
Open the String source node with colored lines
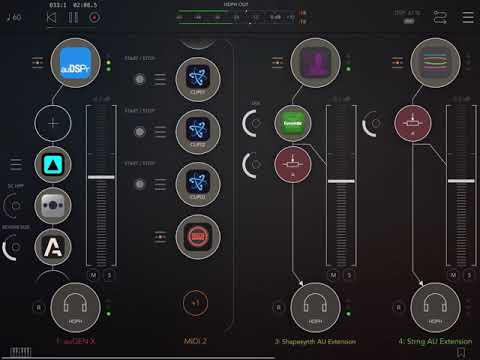(x=435, y=63)
